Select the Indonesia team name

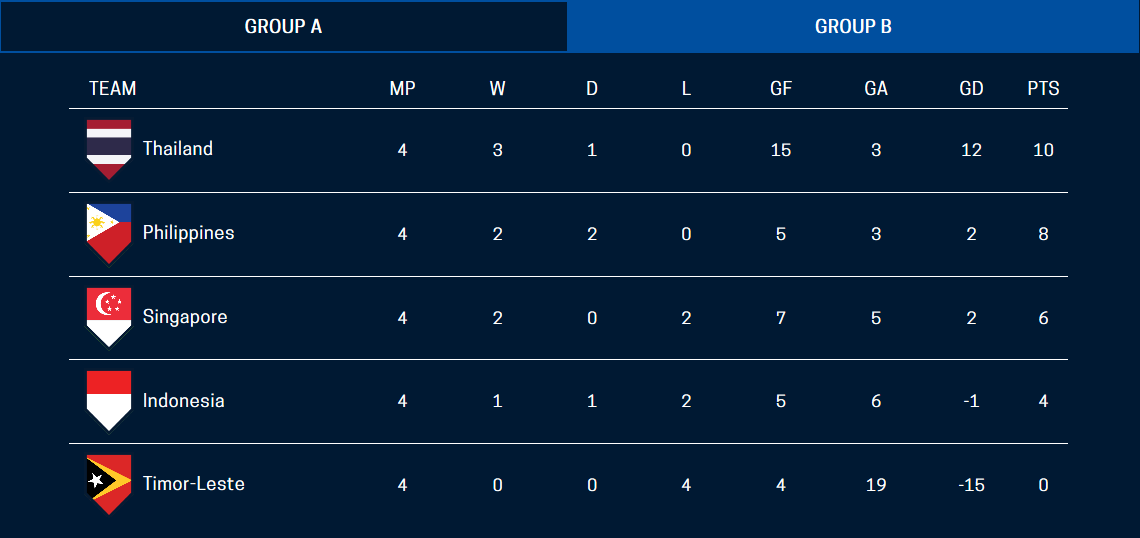pos(183,401)
